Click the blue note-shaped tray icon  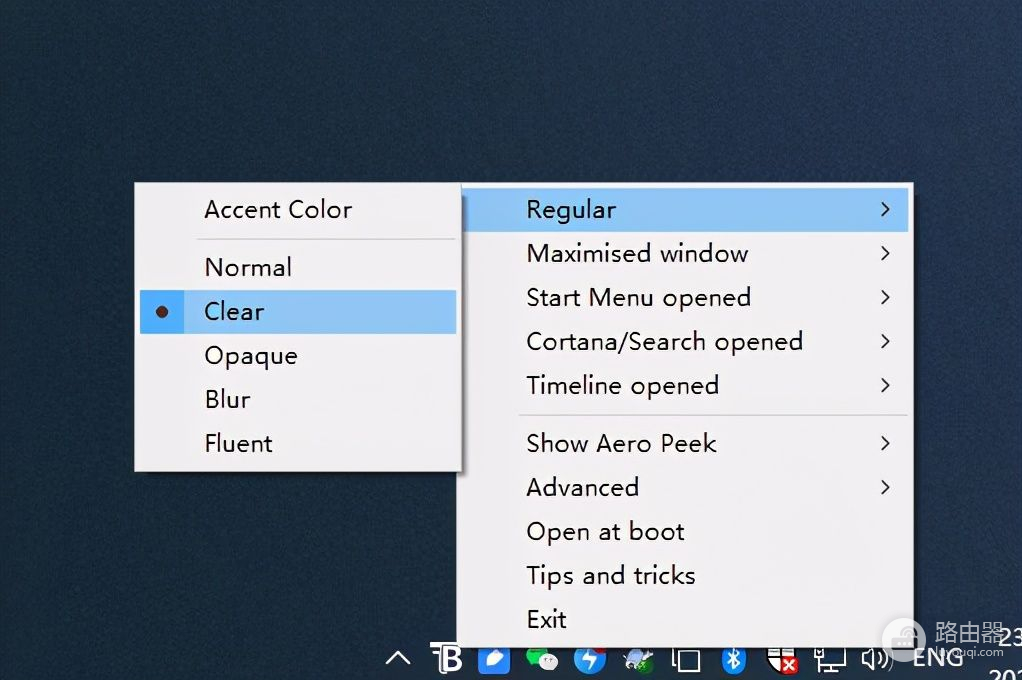tap(494, 659)
